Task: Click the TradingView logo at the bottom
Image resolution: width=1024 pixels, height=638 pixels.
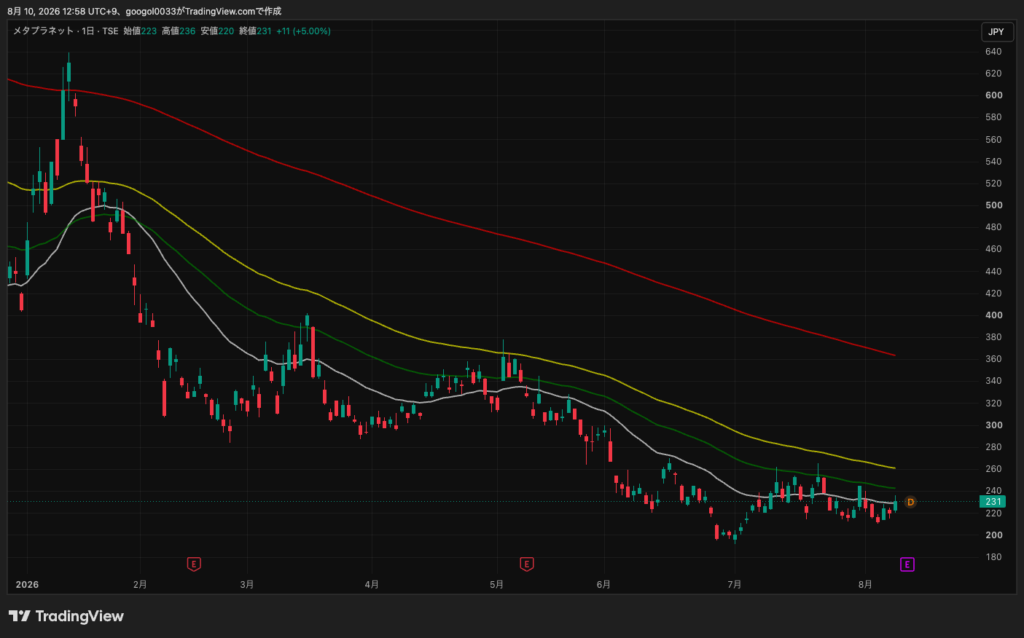Action: coord(66,616)
